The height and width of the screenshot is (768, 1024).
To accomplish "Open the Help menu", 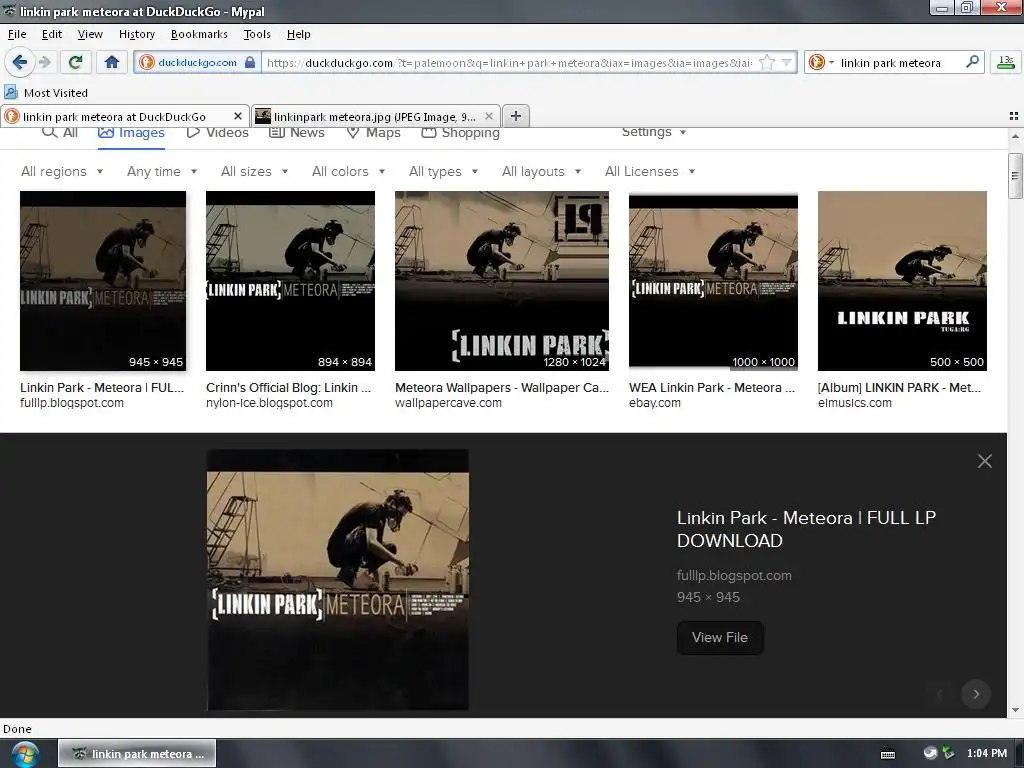I will point(298,34).
